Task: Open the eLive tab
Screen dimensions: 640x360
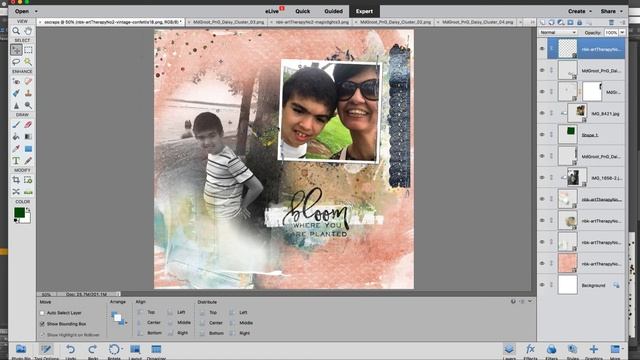Action: (273, 11)
